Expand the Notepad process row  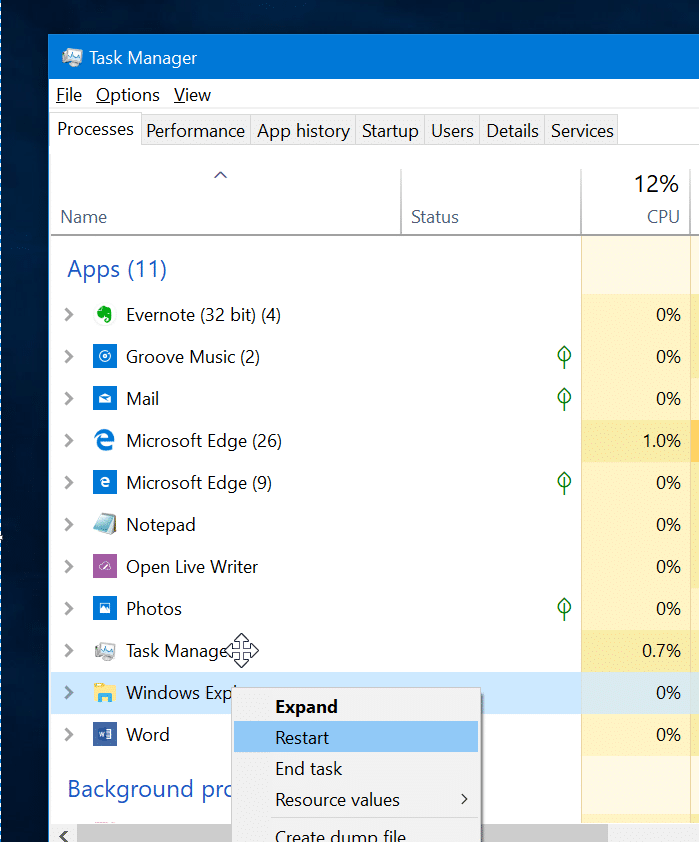(x=69, y=524)
